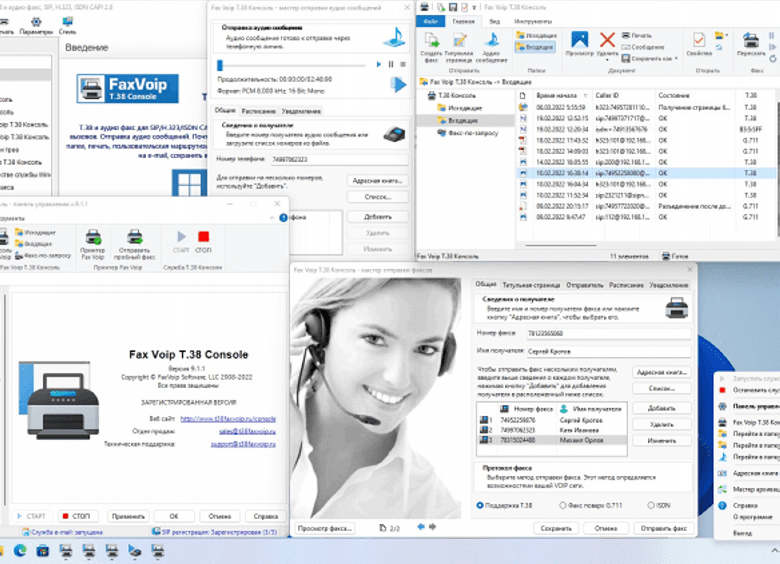Select Входящие in ribbon Папки group

click(535, 47)
